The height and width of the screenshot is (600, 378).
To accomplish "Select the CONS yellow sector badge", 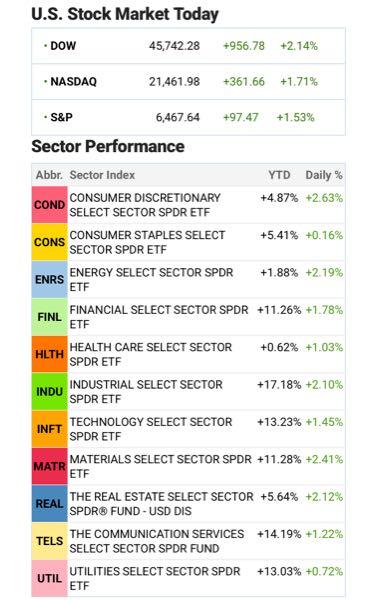I will tap(50, 242).
